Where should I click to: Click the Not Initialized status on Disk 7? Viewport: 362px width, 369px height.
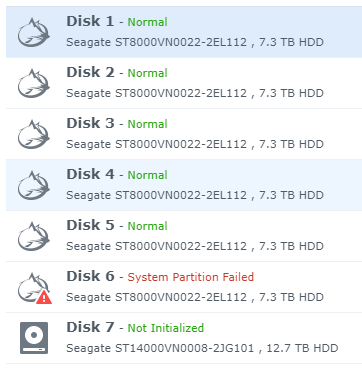coord(166,328)
